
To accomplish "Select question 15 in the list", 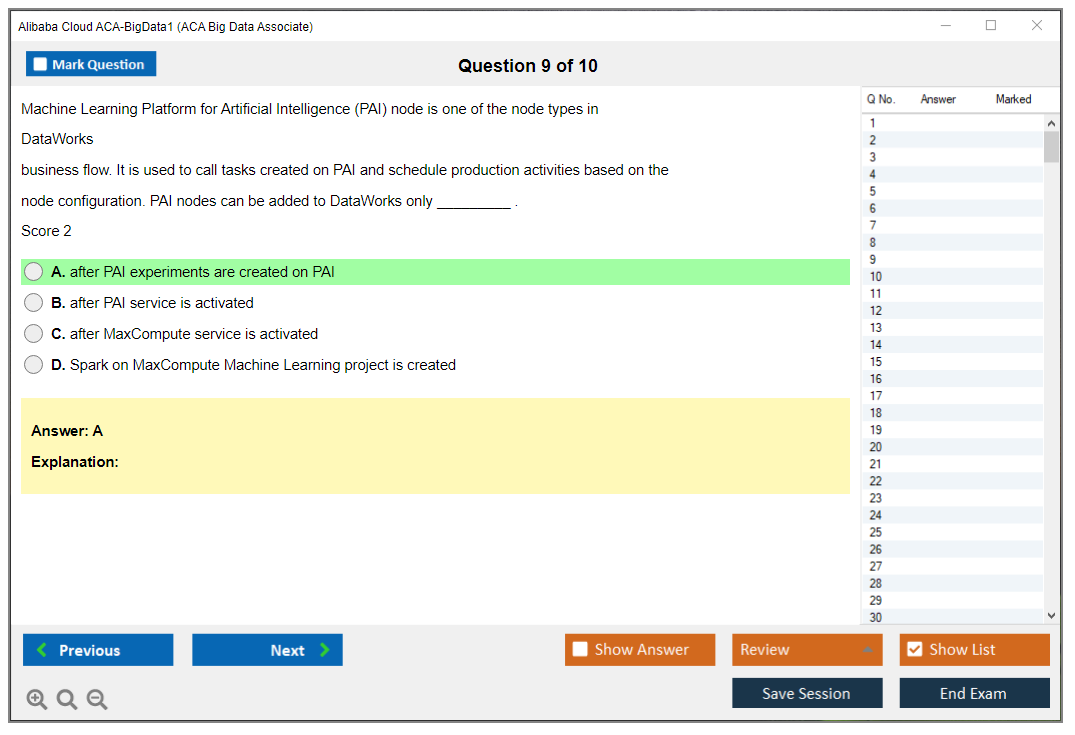I will [876, 362].
